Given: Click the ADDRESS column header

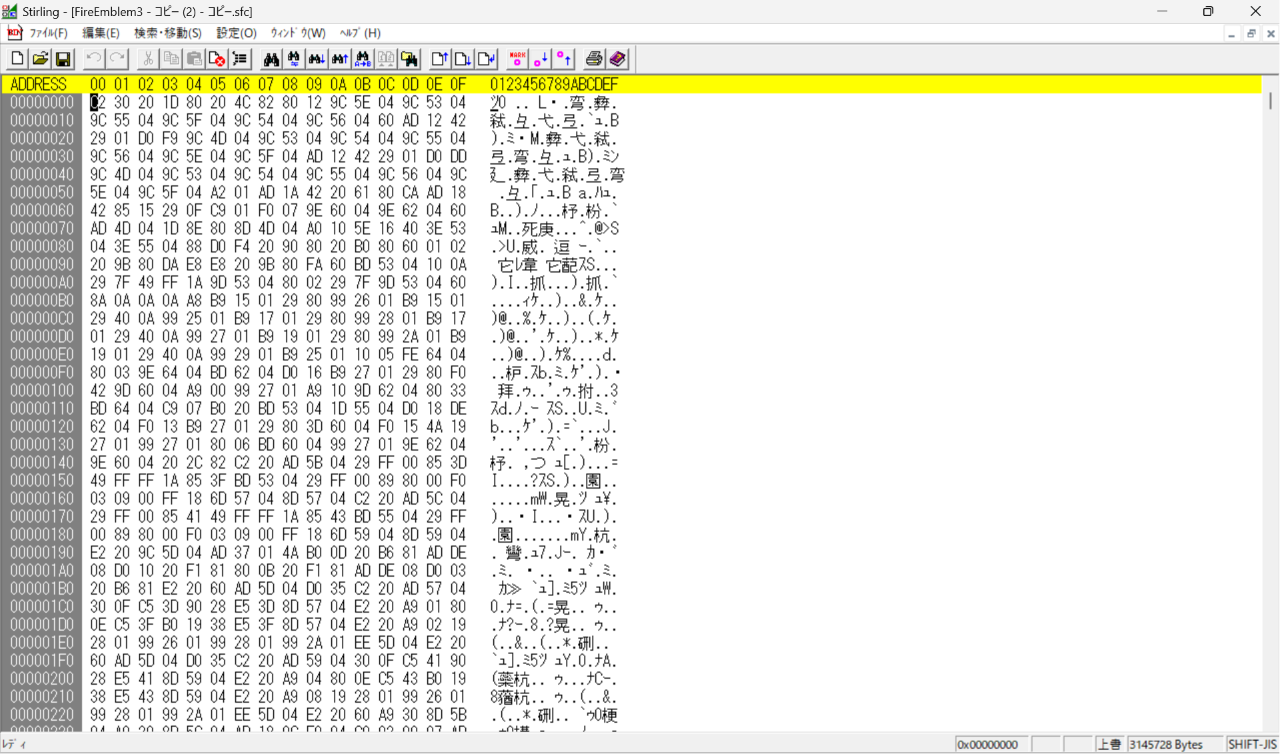Looking at the screenshot, I should point(38,85).
